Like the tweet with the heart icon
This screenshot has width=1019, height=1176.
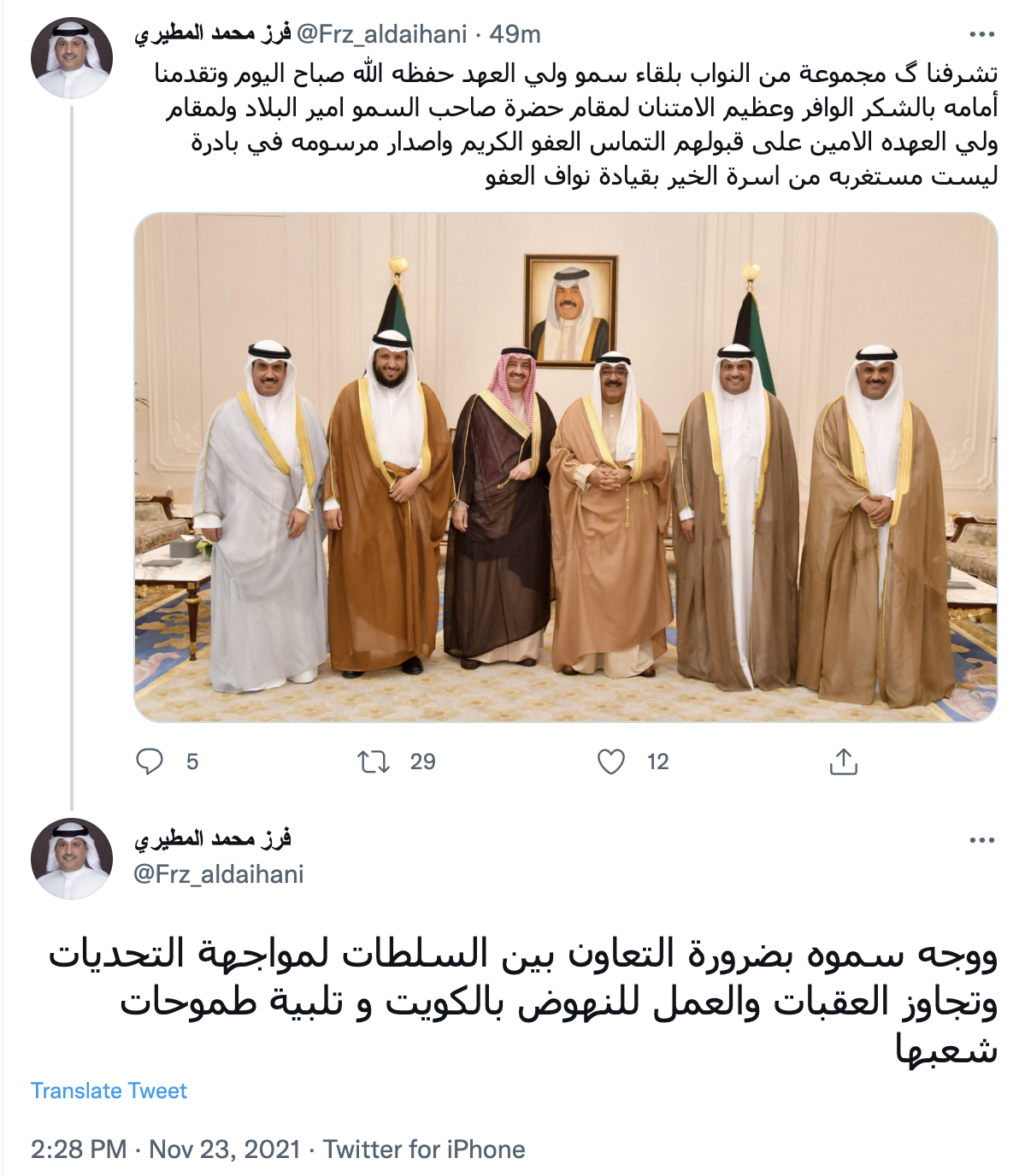pyautogui.click(x=611, y=761)
